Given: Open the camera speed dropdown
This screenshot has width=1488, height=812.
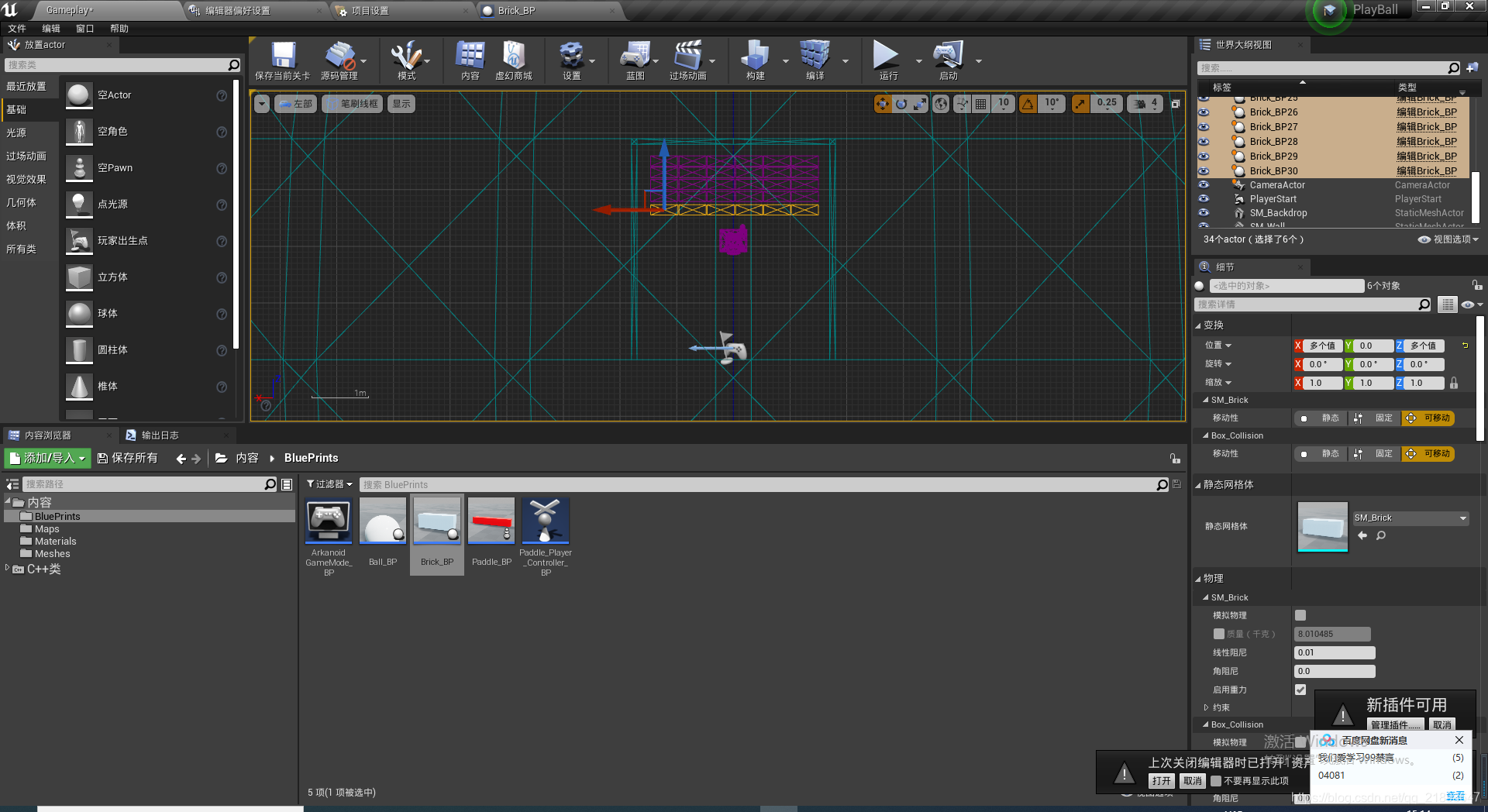Looking at the screenshot, I should (1145, 104).
